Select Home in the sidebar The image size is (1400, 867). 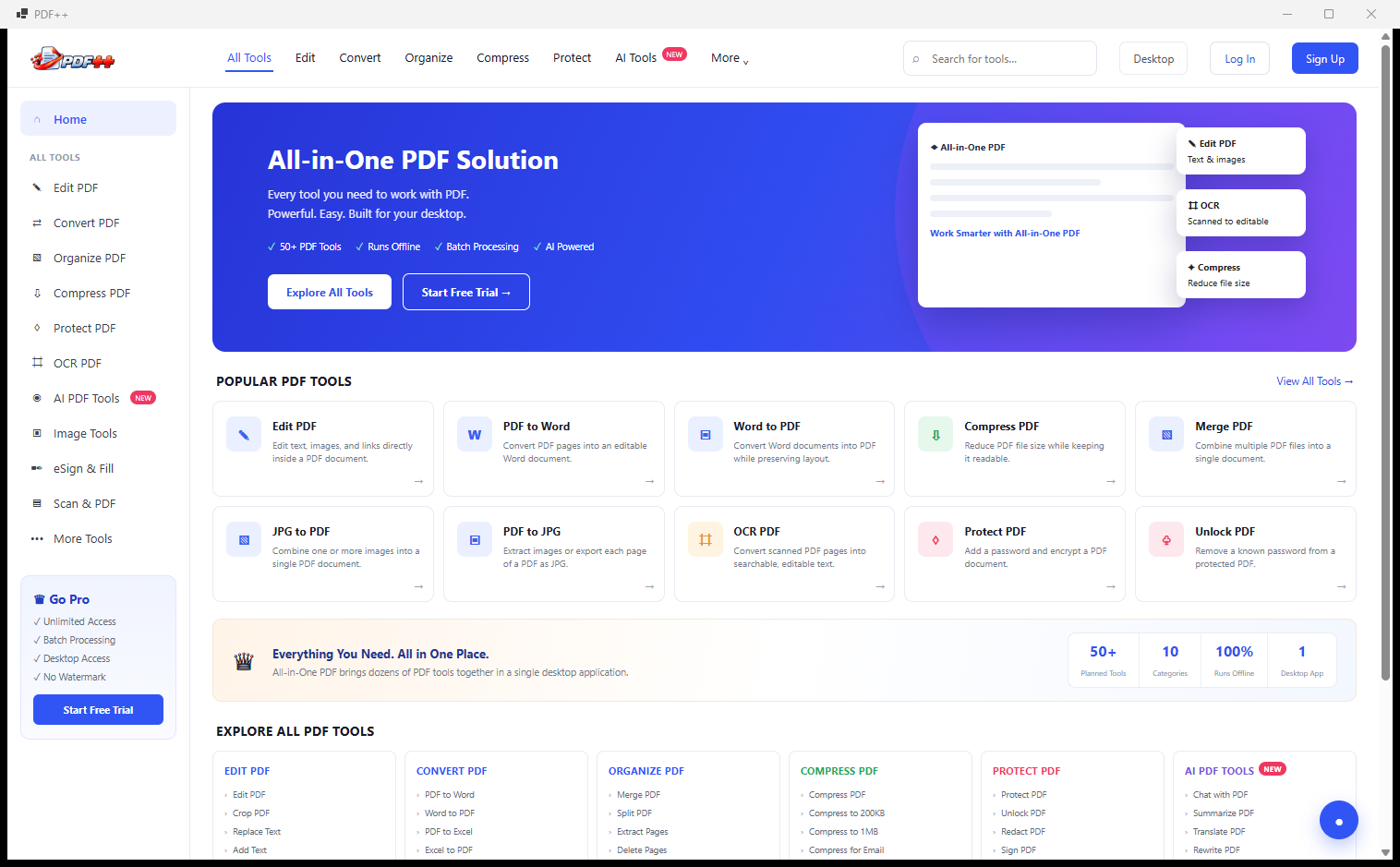point(98,119)
